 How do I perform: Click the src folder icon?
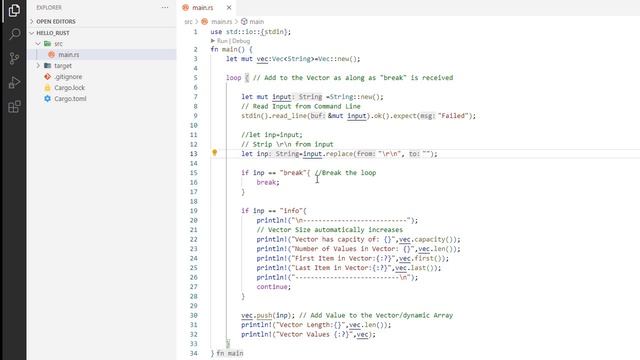pos(47,43)
